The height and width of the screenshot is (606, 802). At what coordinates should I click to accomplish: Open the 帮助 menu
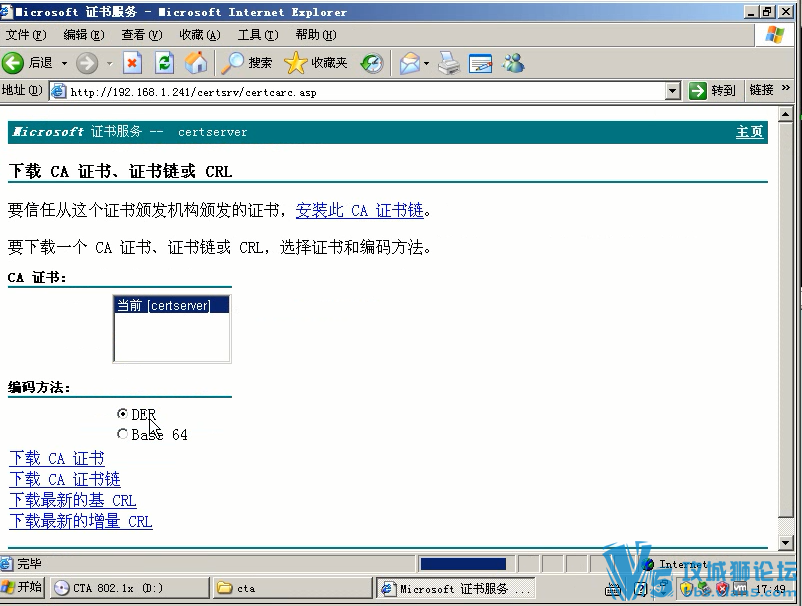coord(316,35)
